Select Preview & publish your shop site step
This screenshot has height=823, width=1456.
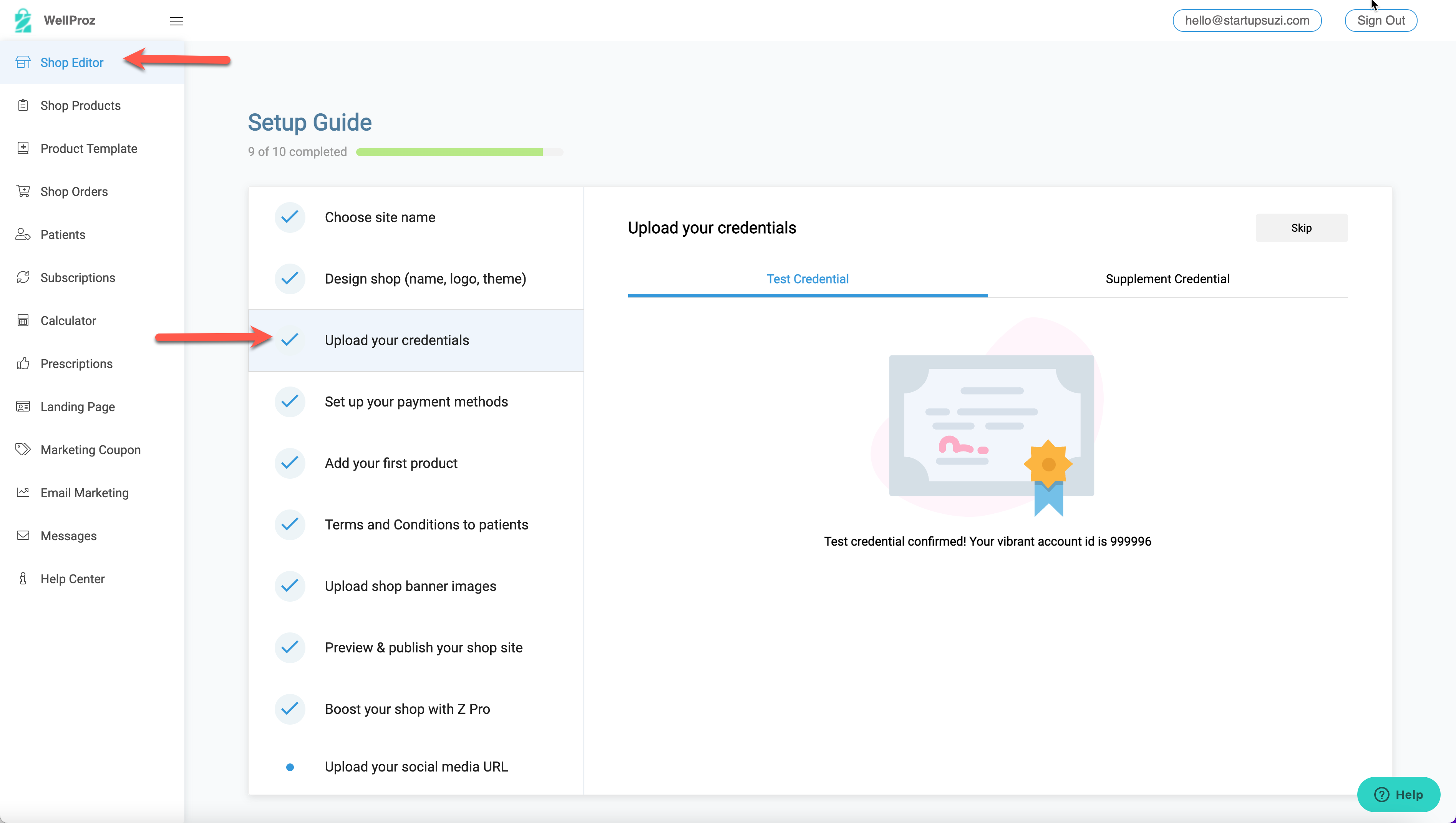click(x=416, y=648)
